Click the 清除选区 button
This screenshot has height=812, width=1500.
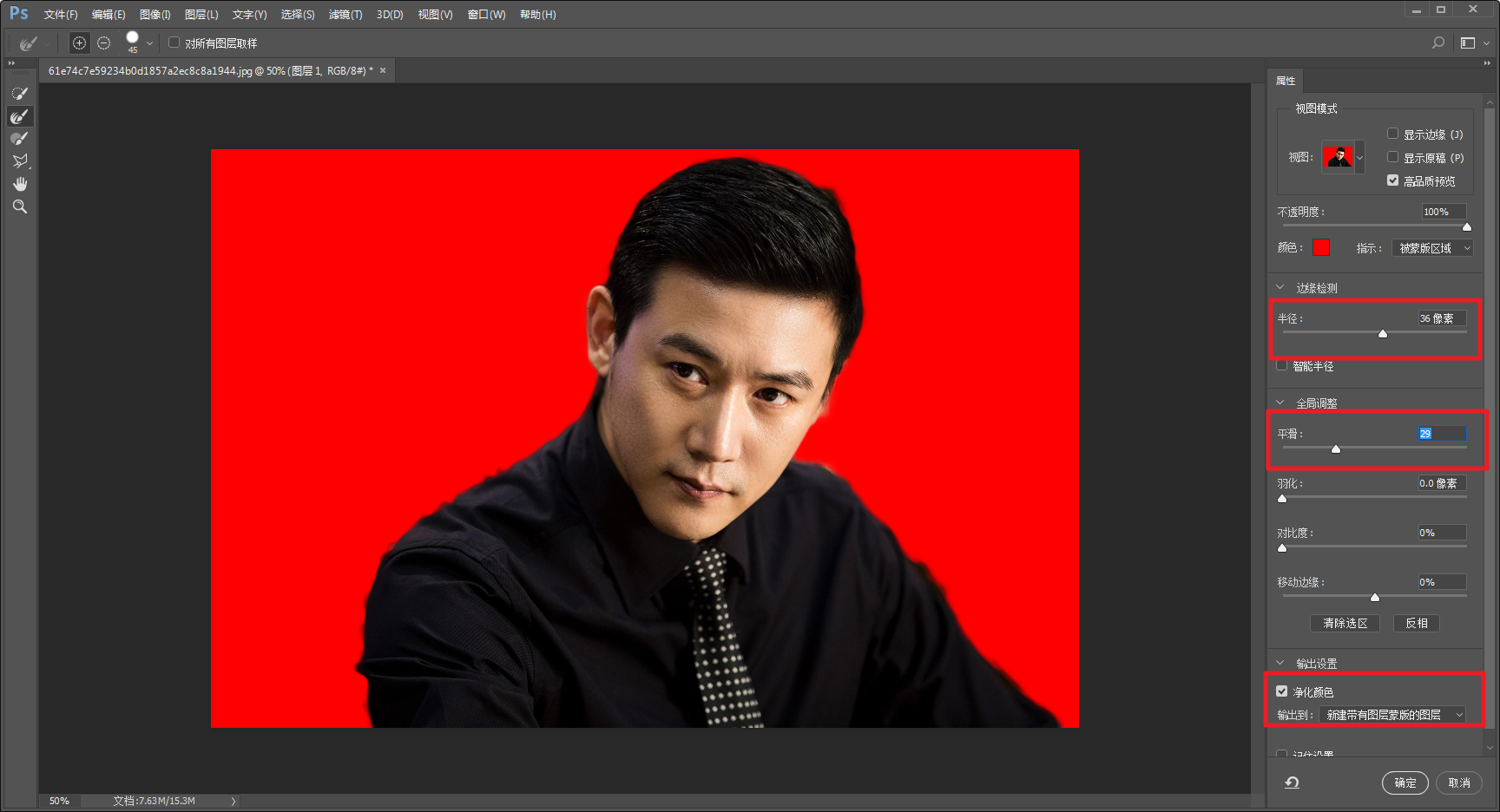(x=1345, y=623)
